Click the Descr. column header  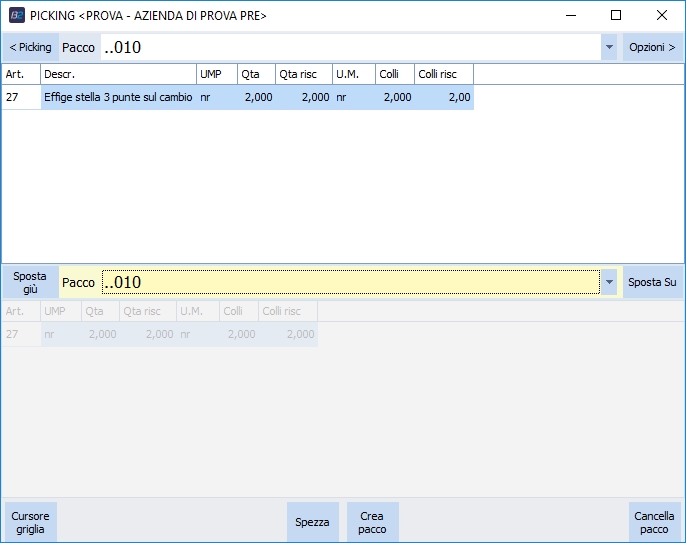pos(118,74)
